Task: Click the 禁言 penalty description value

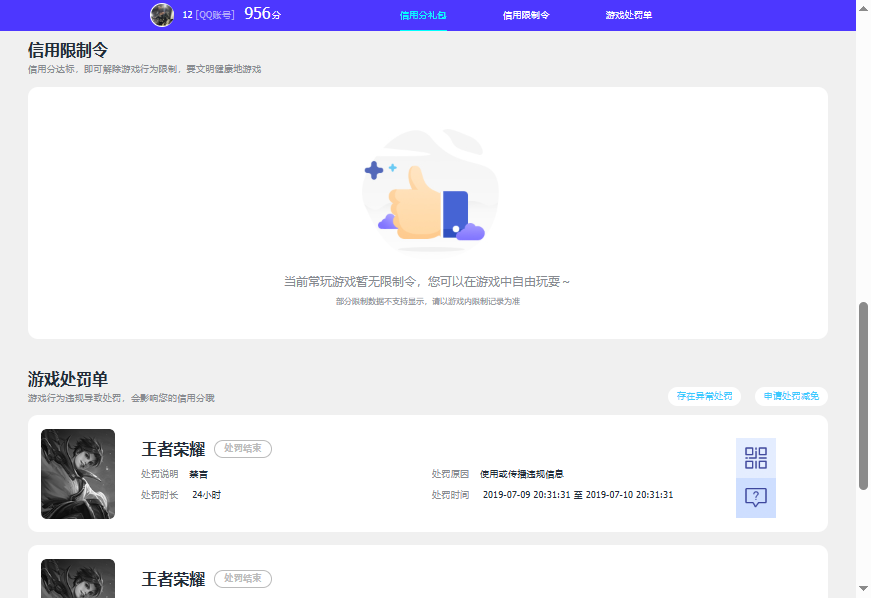Action: pyautogui.click(x=198, y=474)
